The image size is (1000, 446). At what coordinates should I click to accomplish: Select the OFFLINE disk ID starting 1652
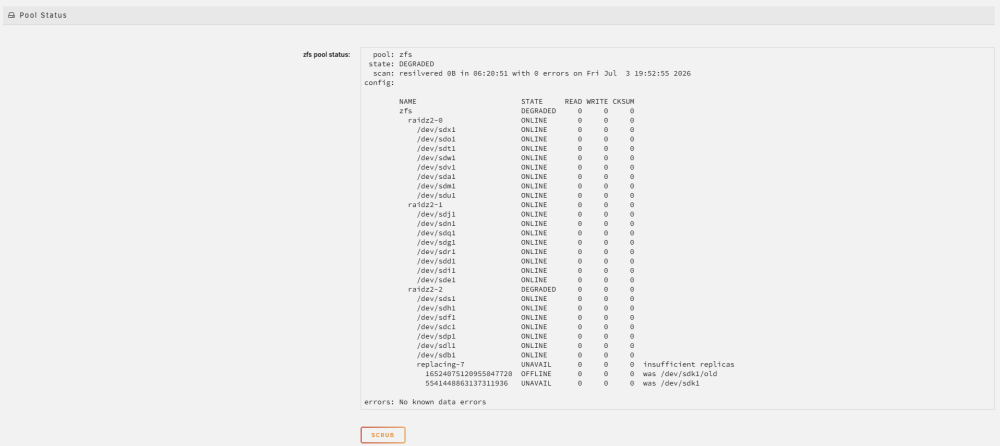[x=469, y=374]
